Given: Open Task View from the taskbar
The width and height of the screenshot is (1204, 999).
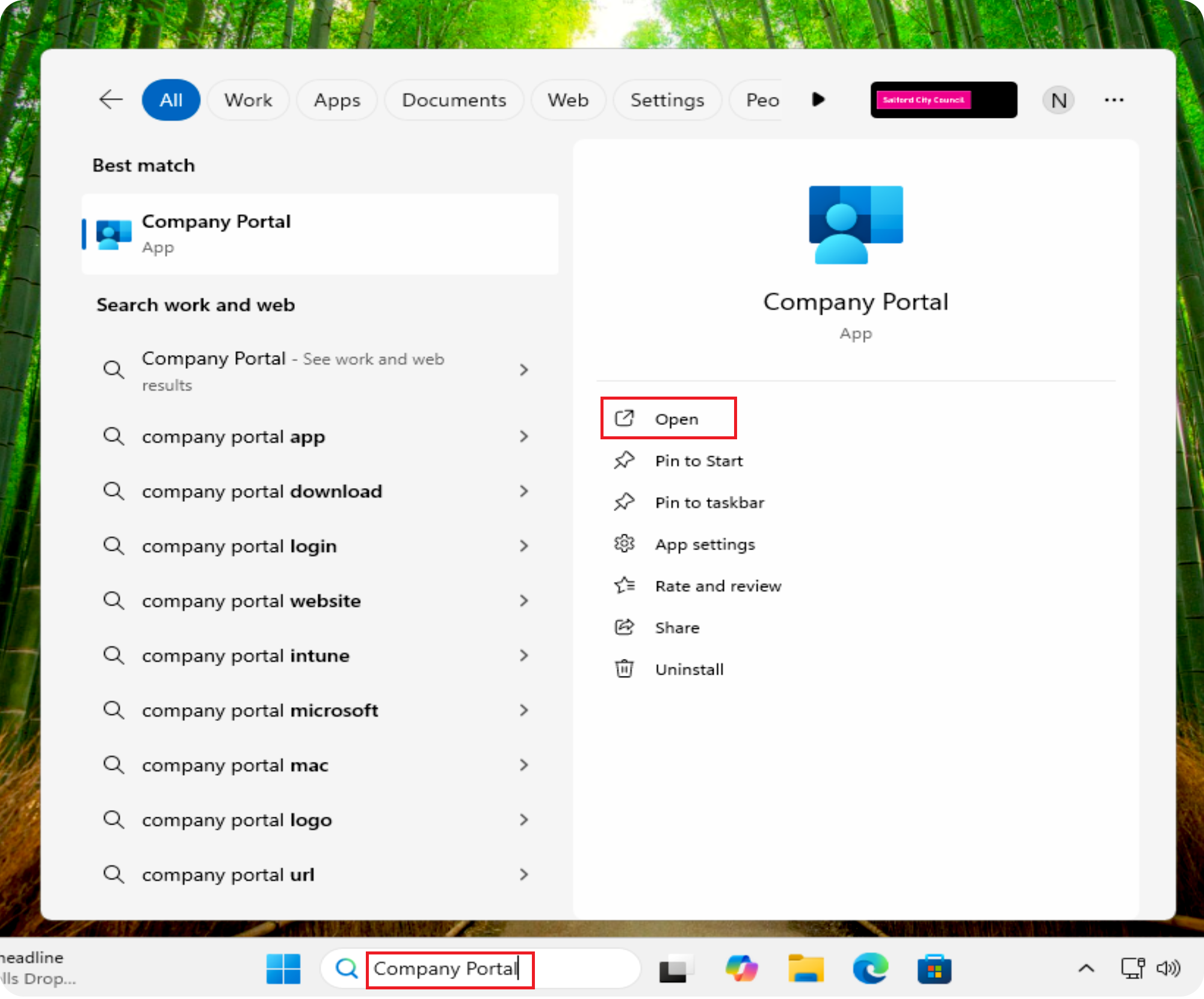Looking at the screenshot, I should (676, 969).
